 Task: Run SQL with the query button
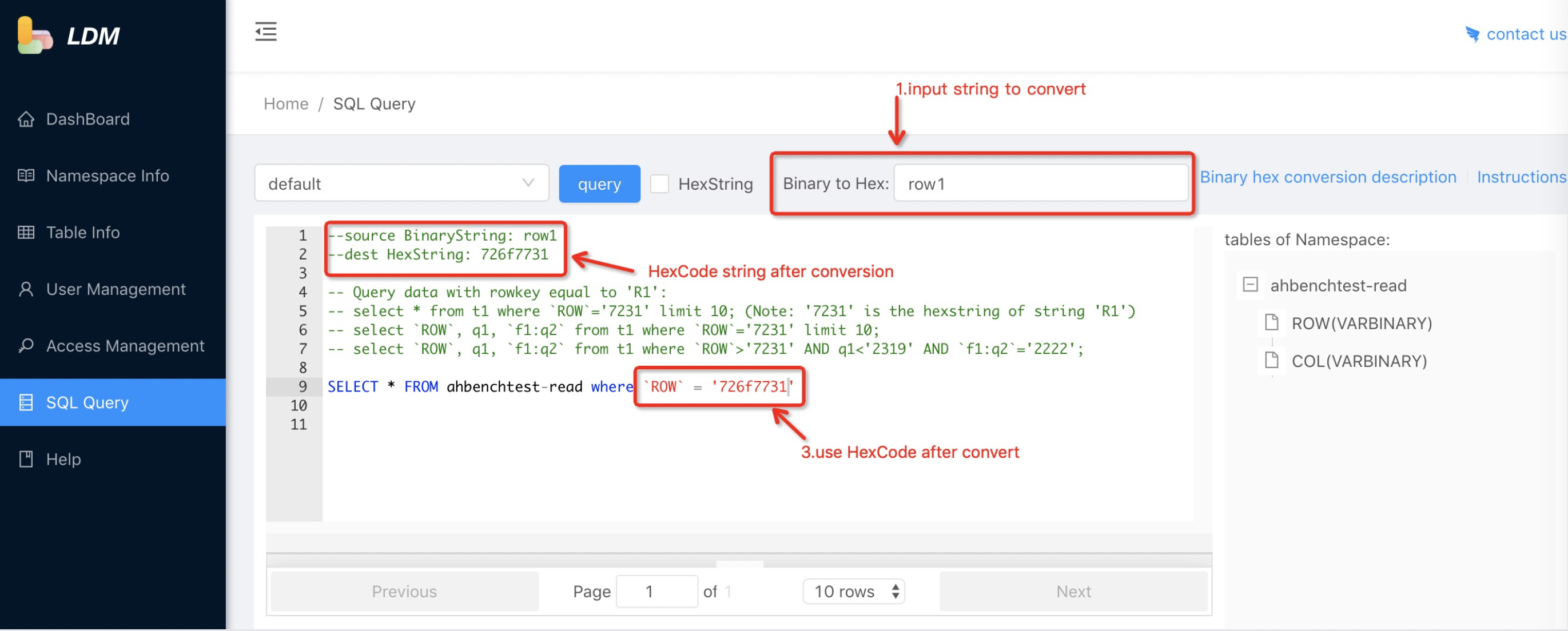click(x=599, y=183)
